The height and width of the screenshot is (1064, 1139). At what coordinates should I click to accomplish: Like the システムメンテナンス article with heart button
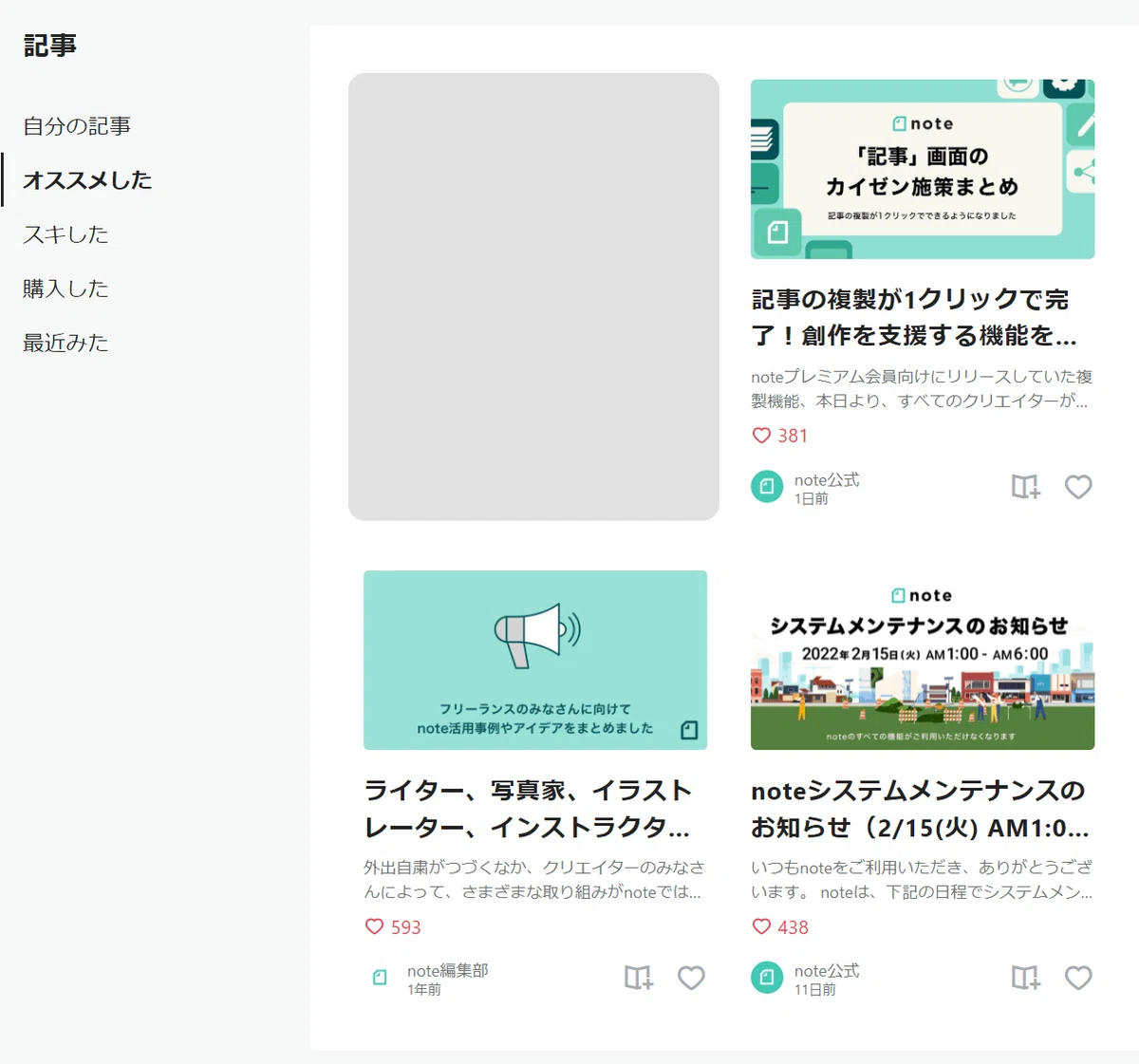coord(1078,978)
